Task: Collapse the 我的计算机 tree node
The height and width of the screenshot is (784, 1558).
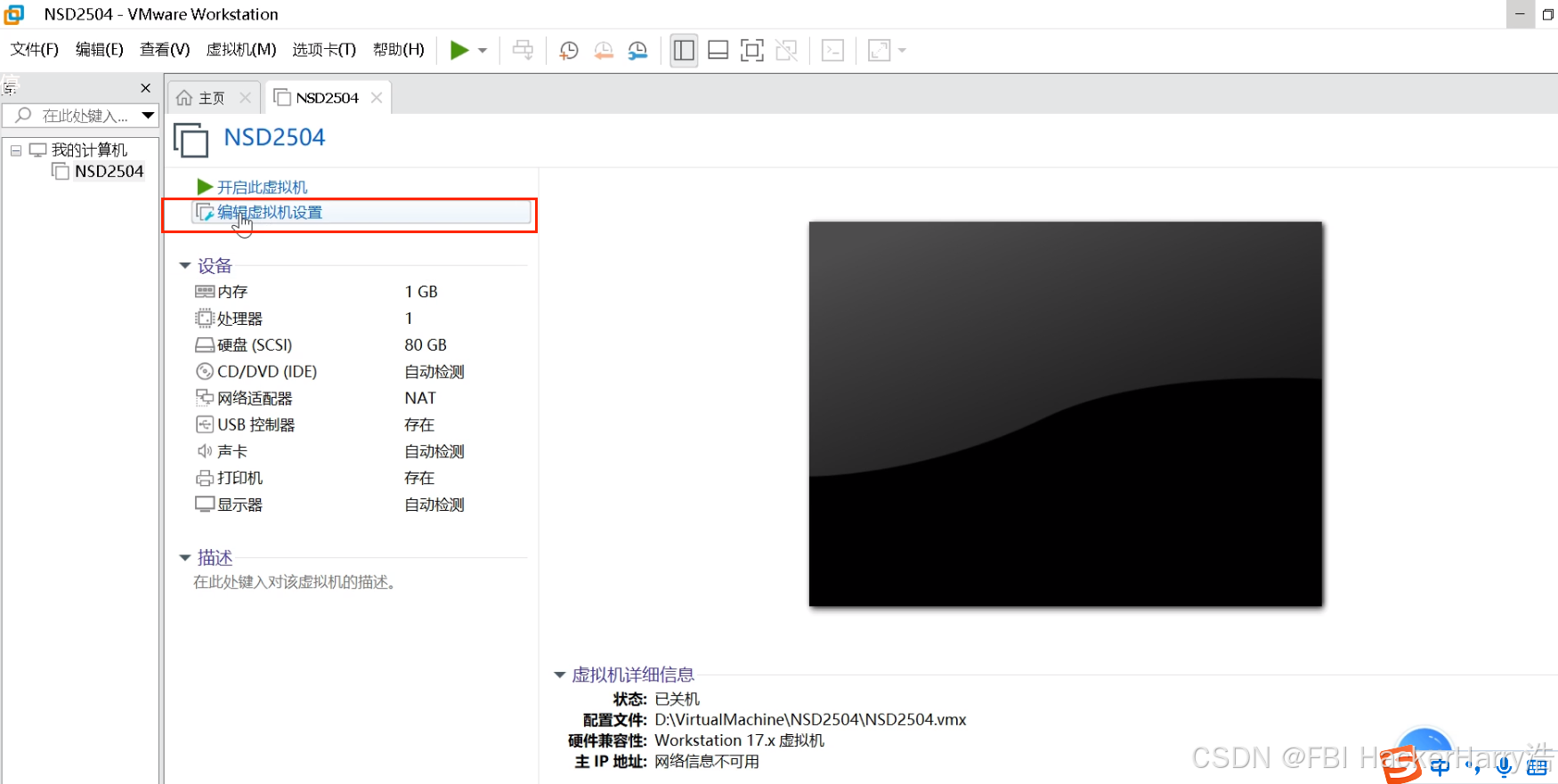Action: (16, 150)
